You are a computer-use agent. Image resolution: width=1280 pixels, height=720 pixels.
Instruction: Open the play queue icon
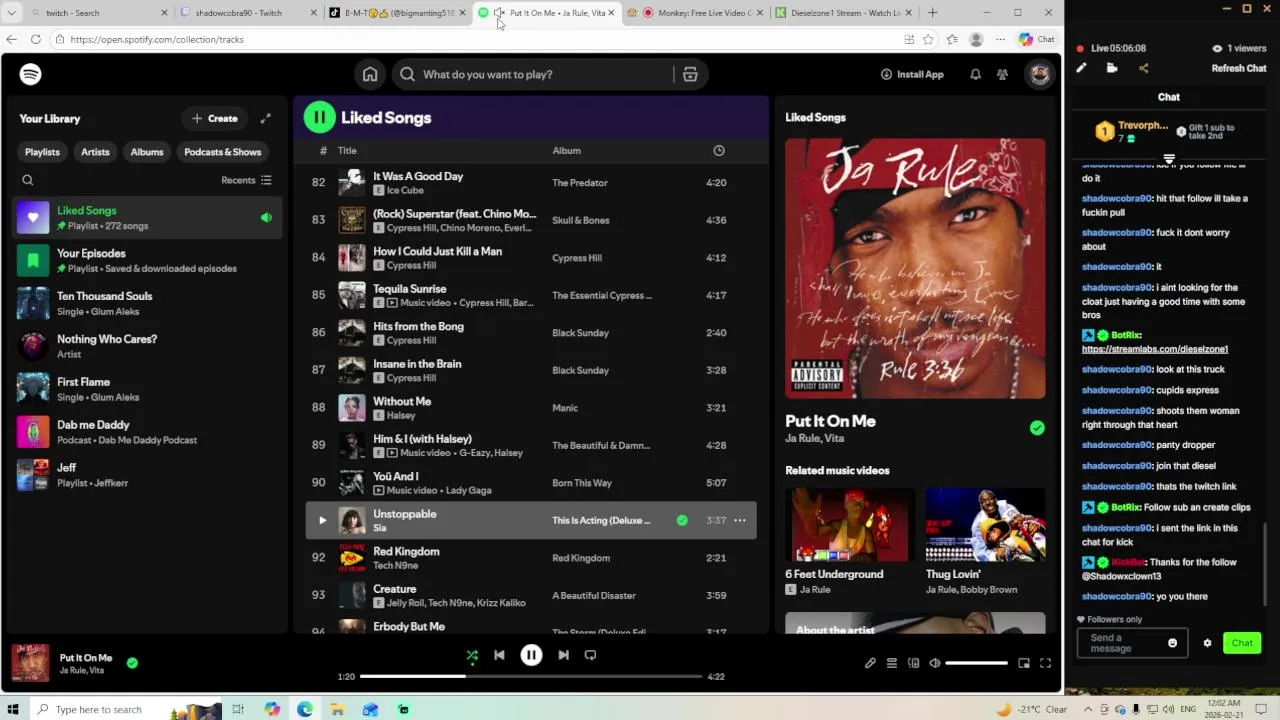892,663
